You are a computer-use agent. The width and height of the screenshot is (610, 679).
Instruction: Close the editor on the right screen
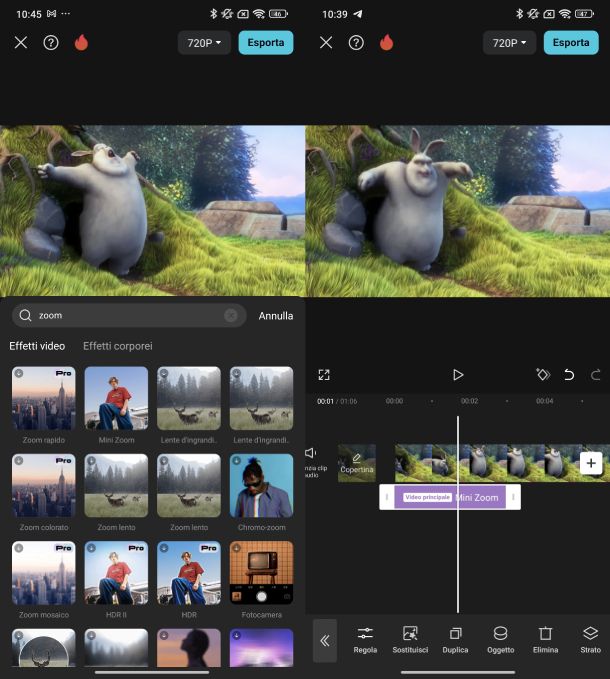[326, 42]
